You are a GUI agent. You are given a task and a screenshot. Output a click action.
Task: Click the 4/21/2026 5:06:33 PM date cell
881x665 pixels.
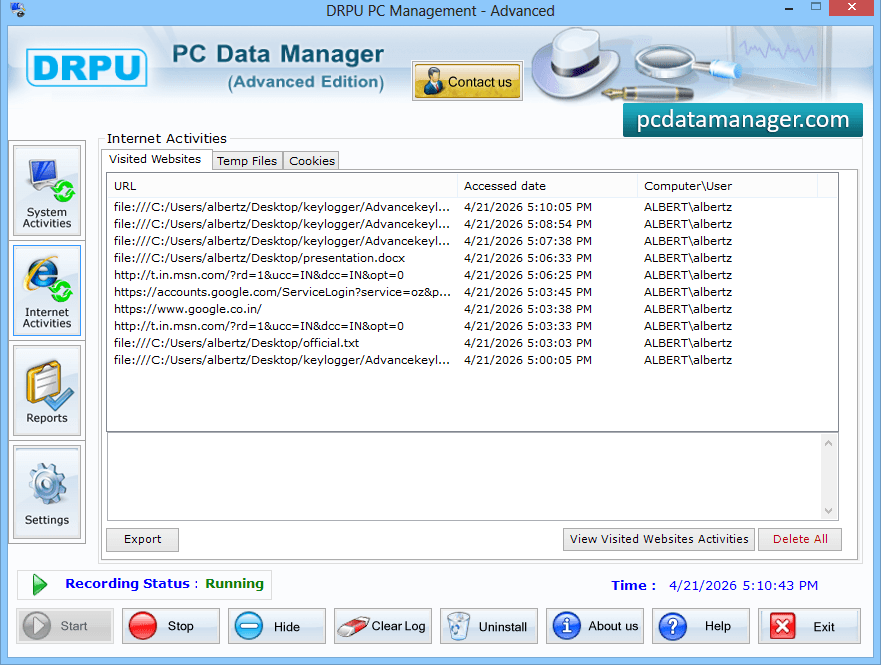pyautogui.click(x=528, y=258)
